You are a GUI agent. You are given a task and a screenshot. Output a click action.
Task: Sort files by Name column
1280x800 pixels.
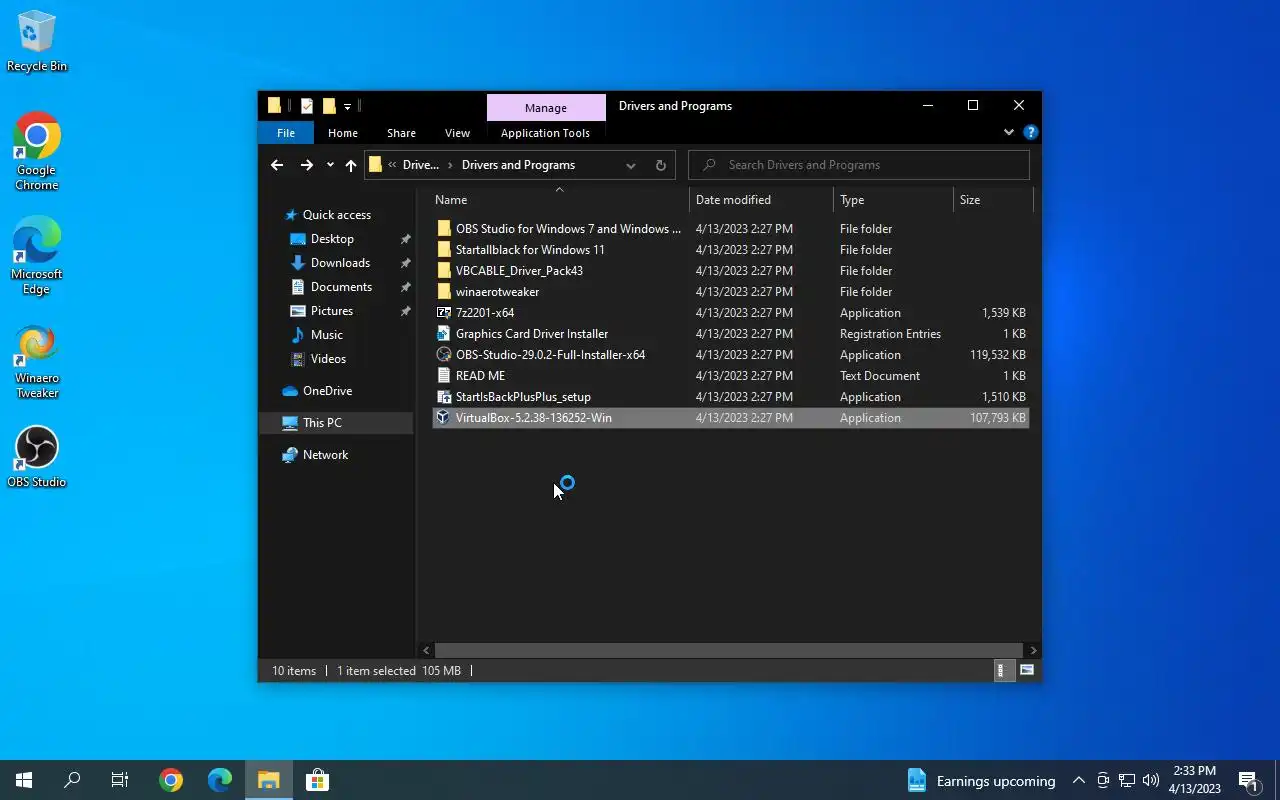click(x=559, y=200)
